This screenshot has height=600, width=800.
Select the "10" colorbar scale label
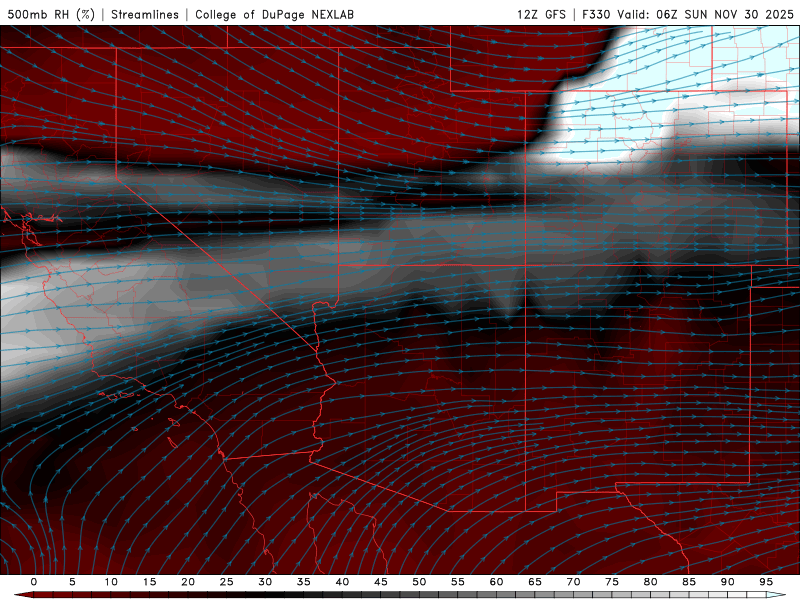[x=111, y=582]
